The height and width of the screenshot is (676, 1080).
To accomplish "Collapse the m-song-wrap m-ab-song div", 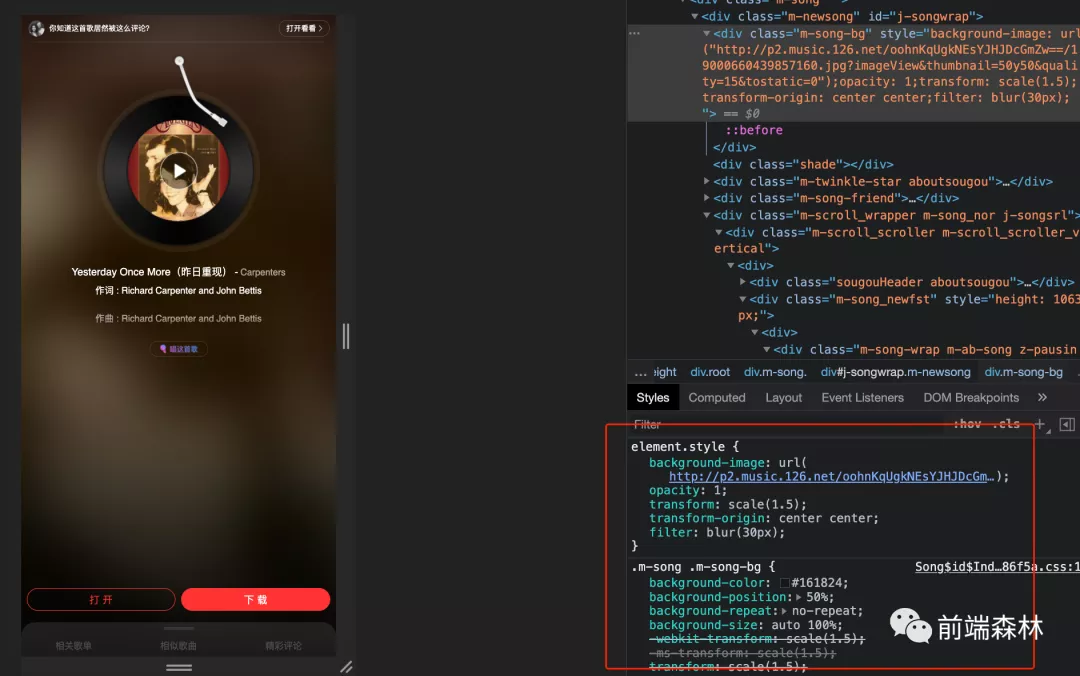I will coord(767,349).
